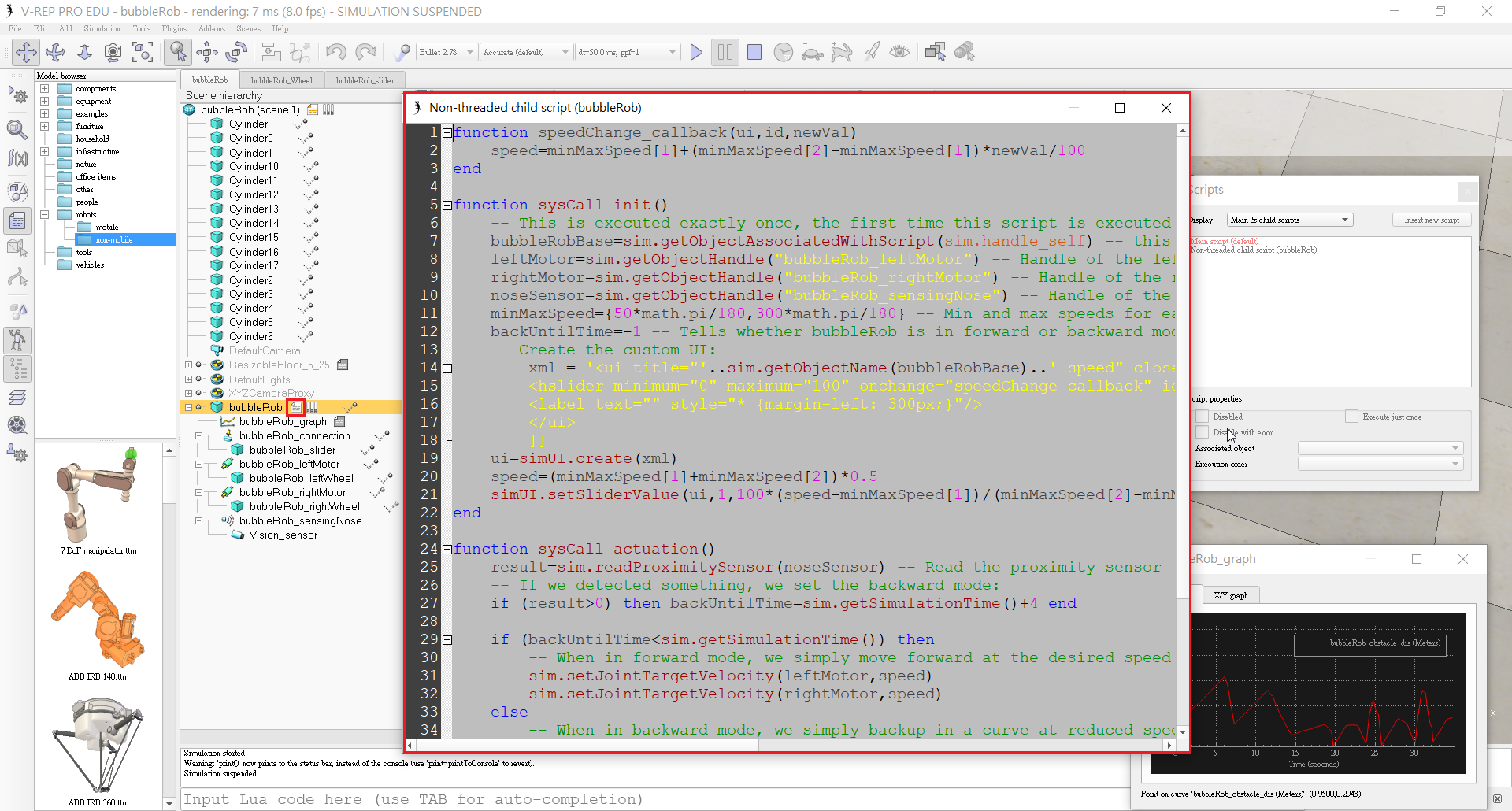
Task: Click Insert new script button
Action: click(1432, 220)
